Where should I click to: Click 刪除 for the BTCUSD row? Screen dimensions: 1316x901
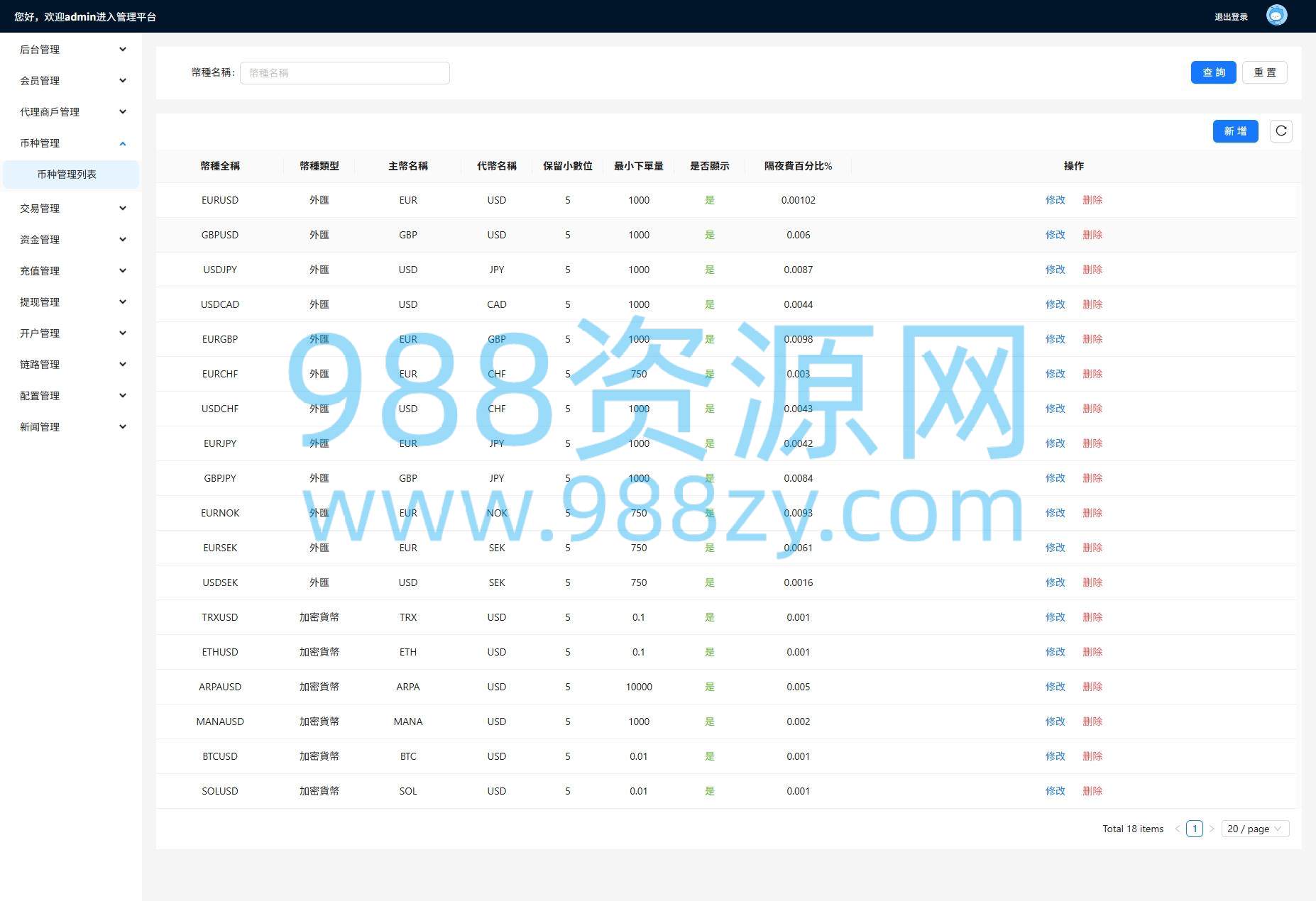(x=1092, y=756)
